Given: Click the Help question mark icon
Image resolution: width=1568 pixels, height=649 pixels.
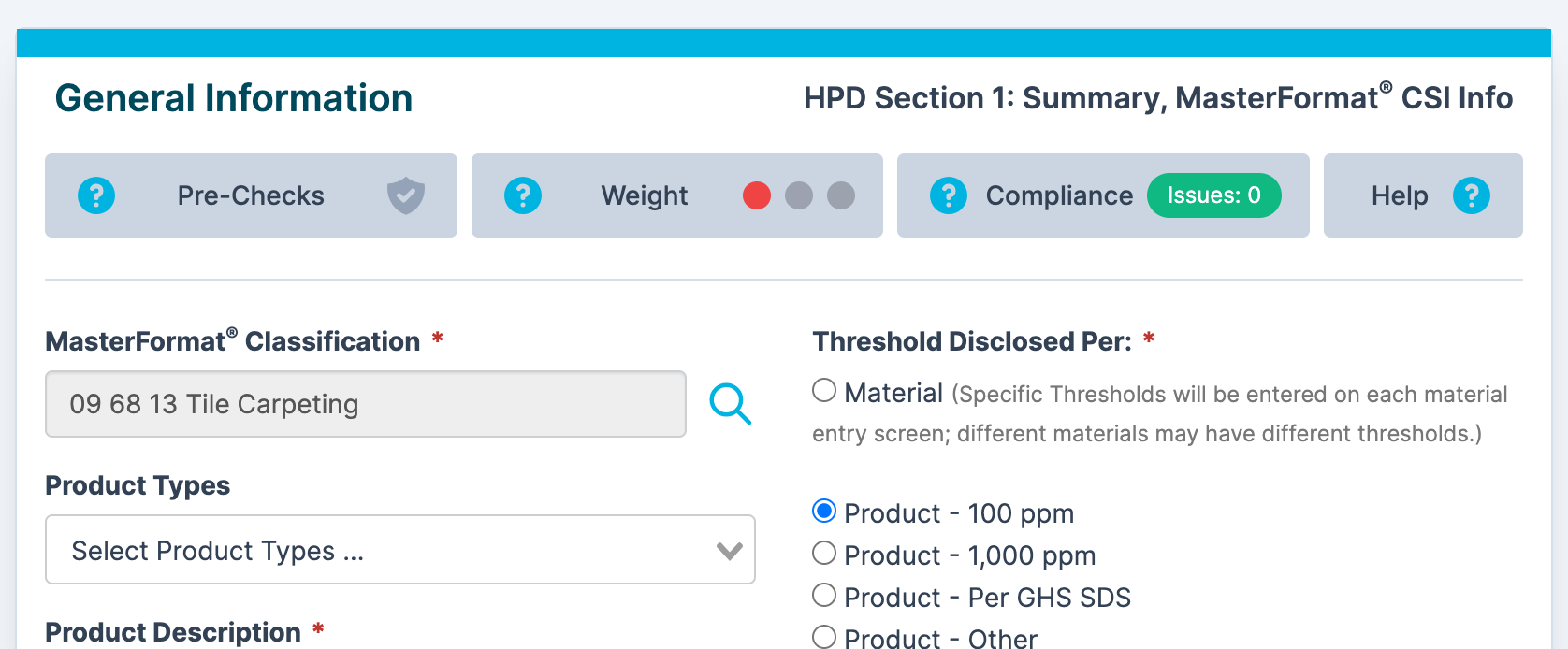Looking at the screenshot, I should [1471, 195].
